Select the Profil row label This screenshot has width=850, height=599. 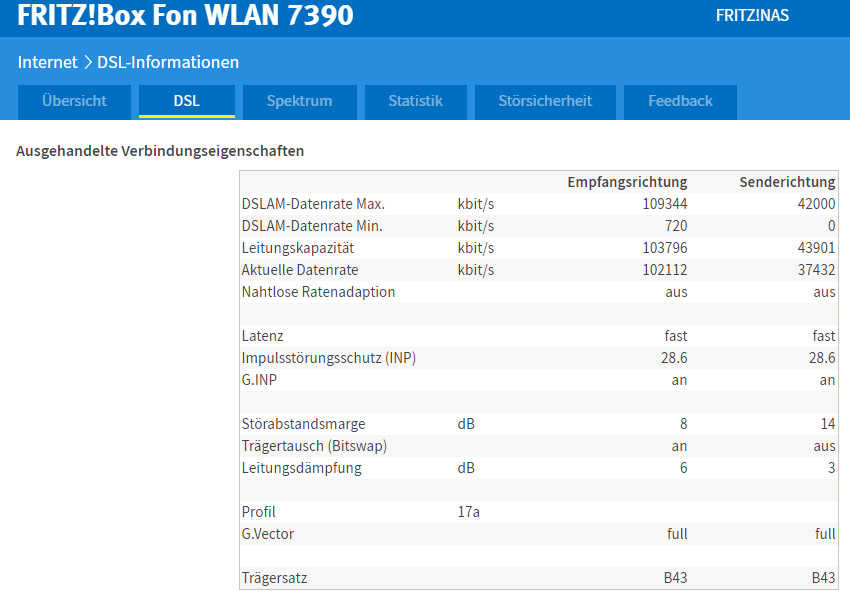(259, 512)
